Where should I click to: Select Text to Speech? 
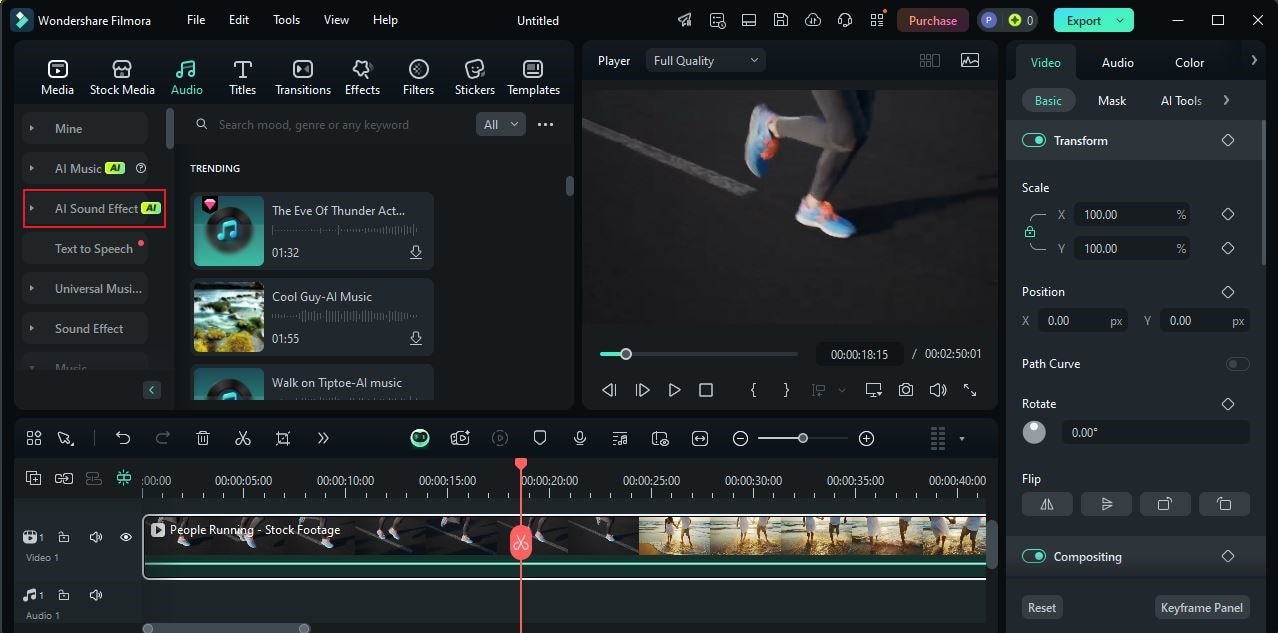[94, 248]
